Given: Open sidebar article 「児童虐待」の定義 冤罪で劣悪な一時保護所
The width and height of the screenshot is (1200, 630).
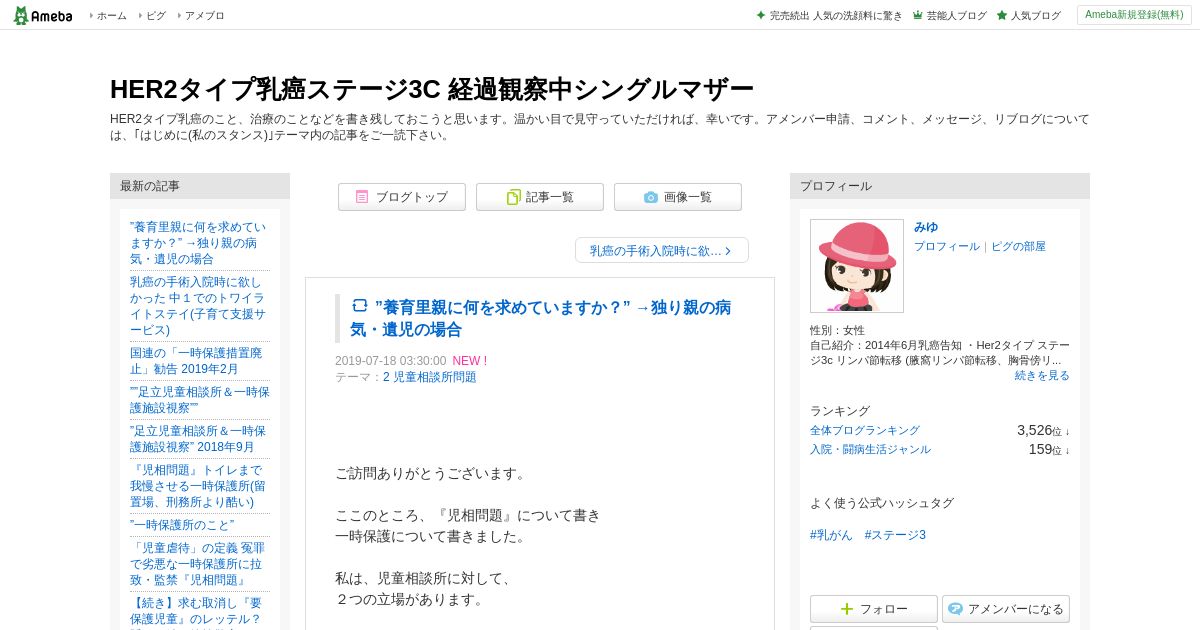Looking at the screenshot, I should 198,564.
